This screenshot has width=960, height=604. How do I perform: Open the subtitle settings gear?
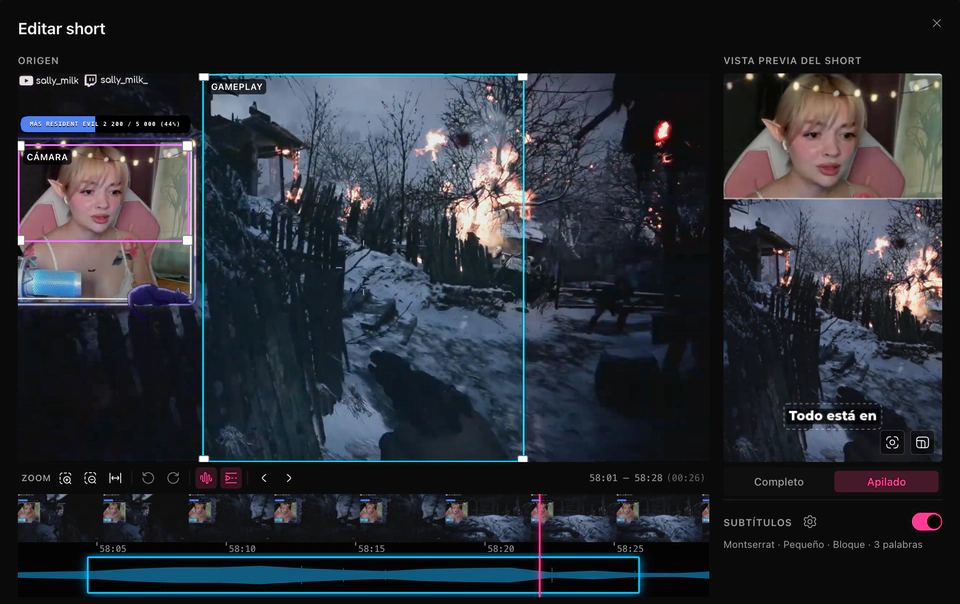click(810, 522)
